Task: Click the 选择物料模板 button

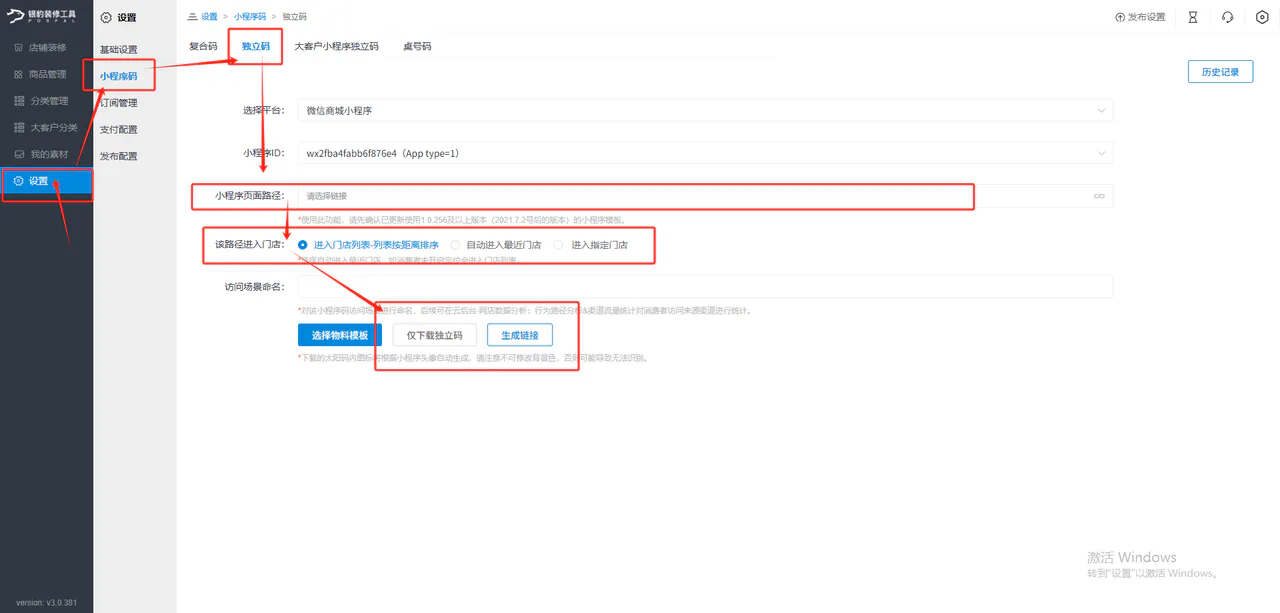Action: pos(340,335)
